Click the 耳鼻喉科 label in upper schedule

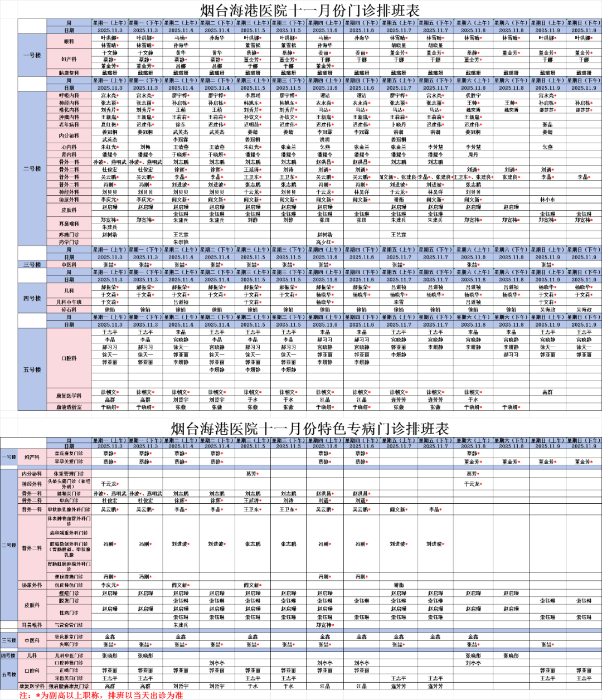point(69,223)
